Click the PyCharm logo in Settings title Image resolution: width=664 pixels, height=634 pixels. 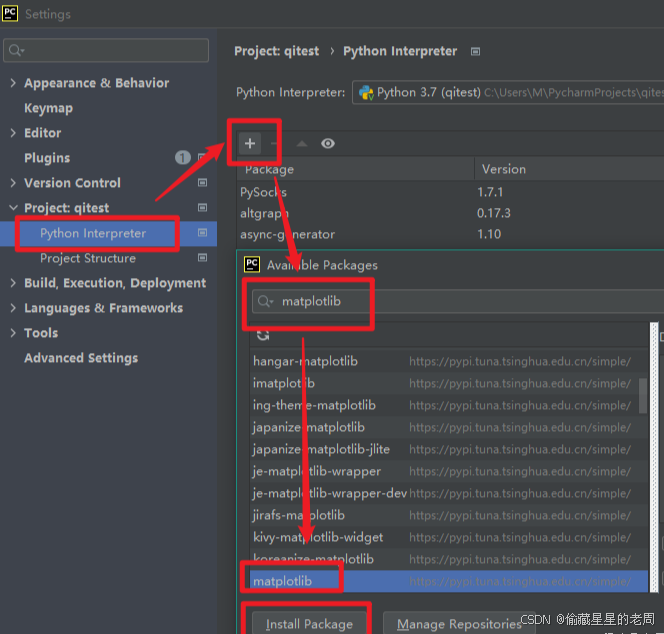(10, 14)
